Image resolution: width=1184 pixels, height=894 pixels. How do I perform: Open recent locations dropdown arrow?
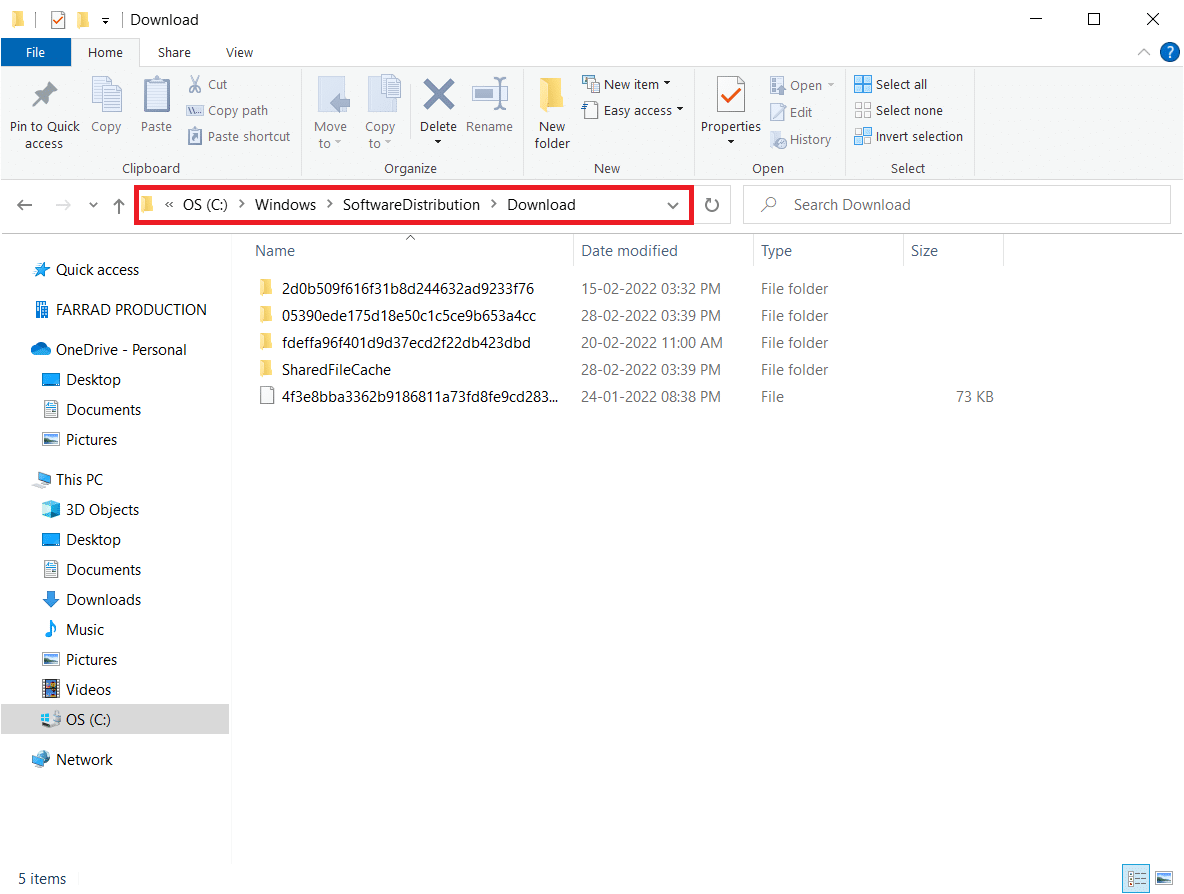point(93,205)
